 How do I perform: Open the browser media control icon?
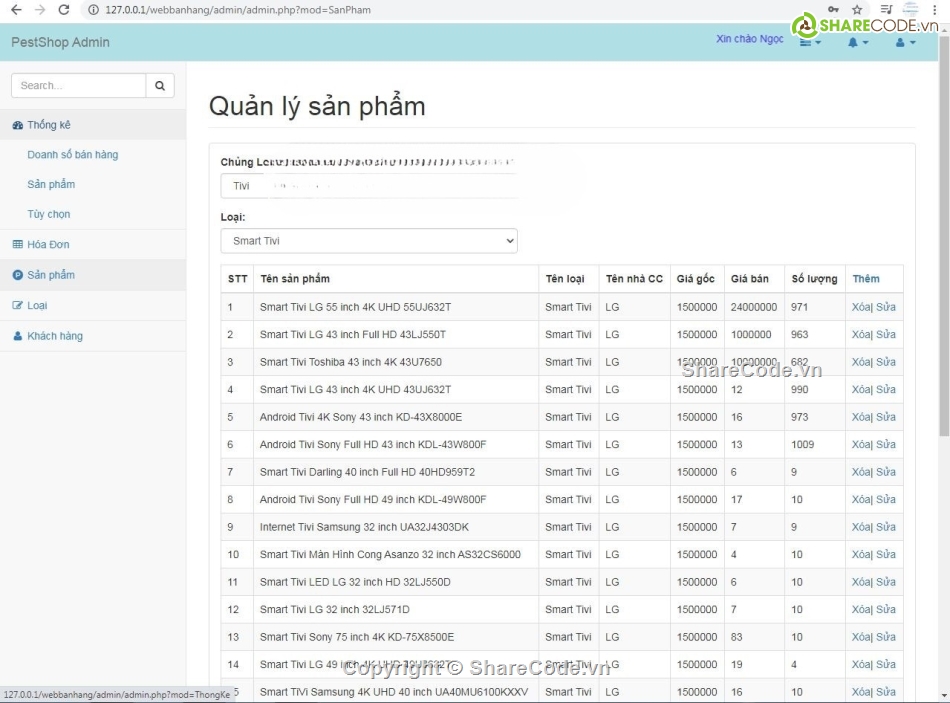[886, 9]
